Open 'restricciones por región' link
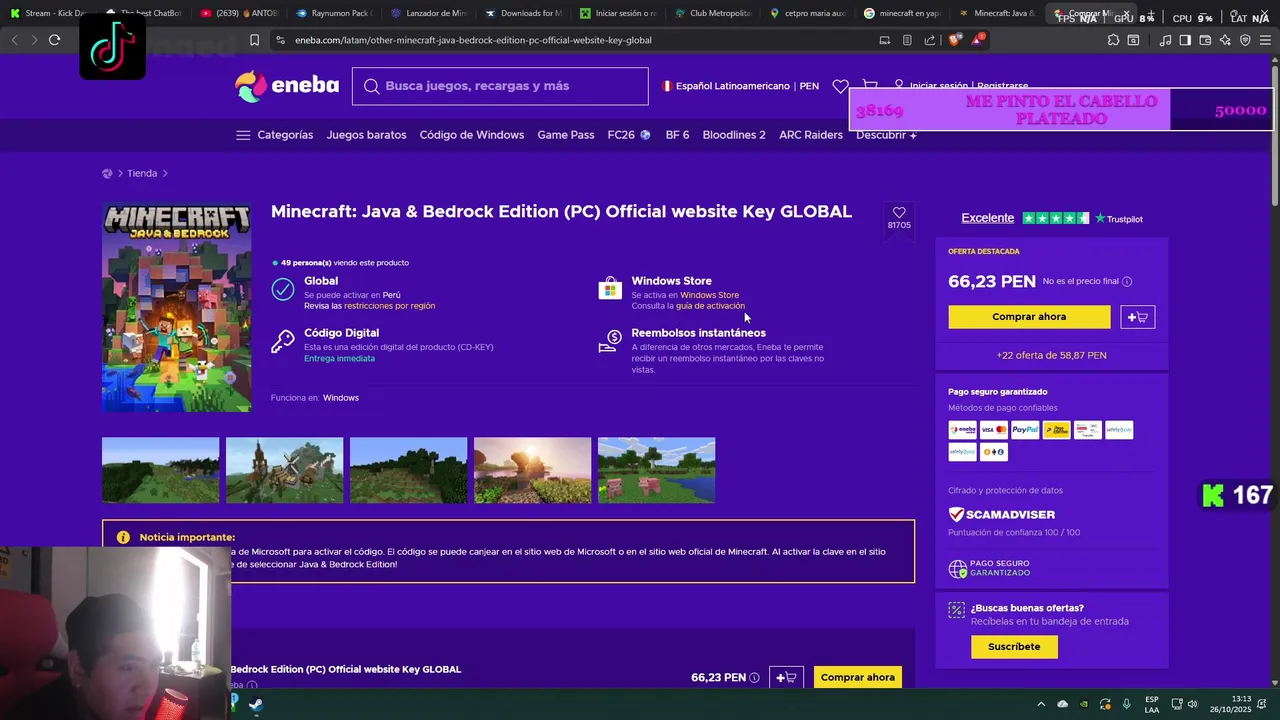 tap(389, 306)
